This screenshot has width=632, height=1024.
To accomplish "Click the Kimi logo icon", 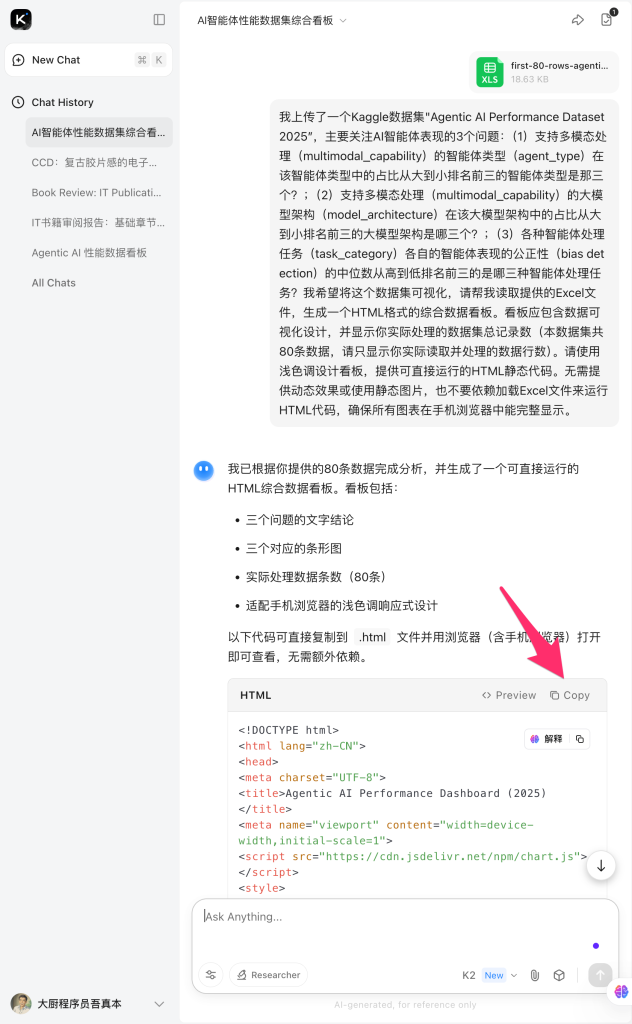I will (x=21, y=20).
